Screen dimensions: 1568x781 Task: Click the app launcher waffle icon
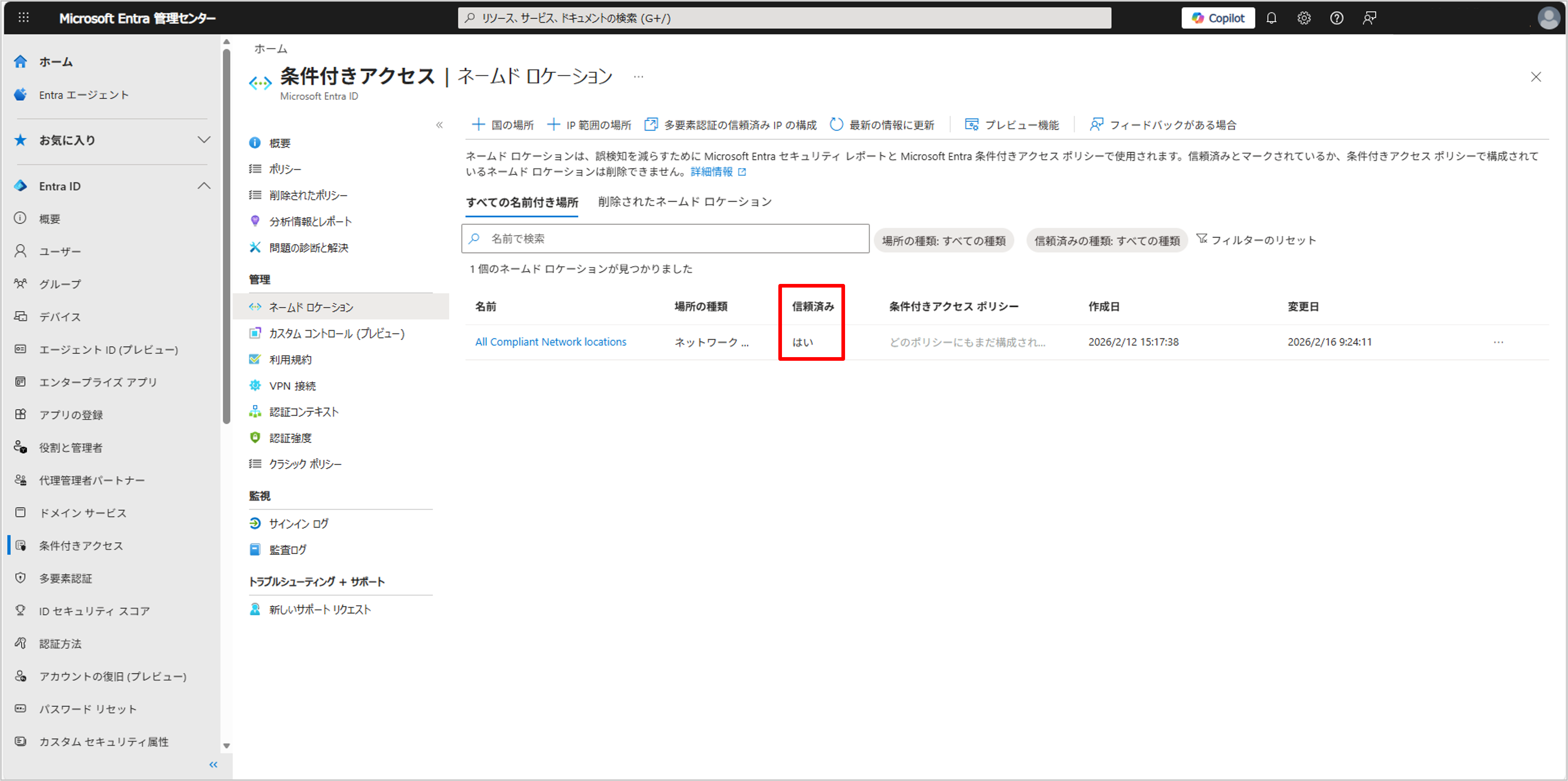pyautogui.click(x=23, y=18)
